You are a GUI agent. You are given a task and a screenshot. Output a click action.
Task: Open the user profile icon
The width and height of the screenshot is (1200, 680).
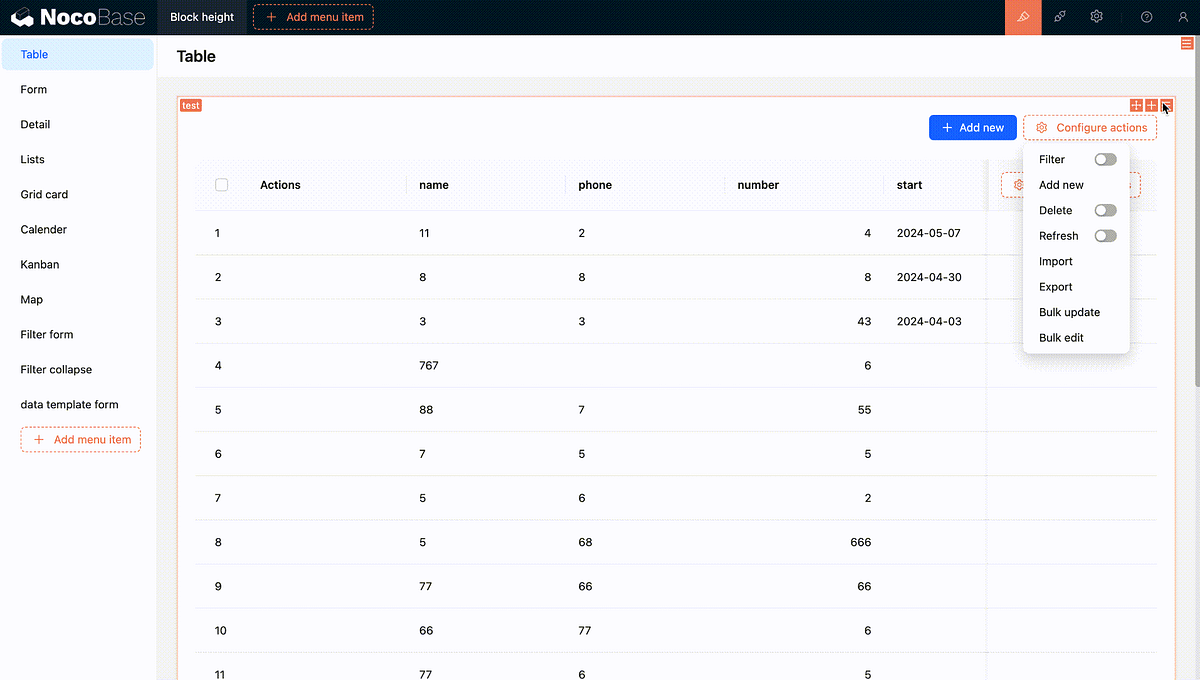[1182, 17]
